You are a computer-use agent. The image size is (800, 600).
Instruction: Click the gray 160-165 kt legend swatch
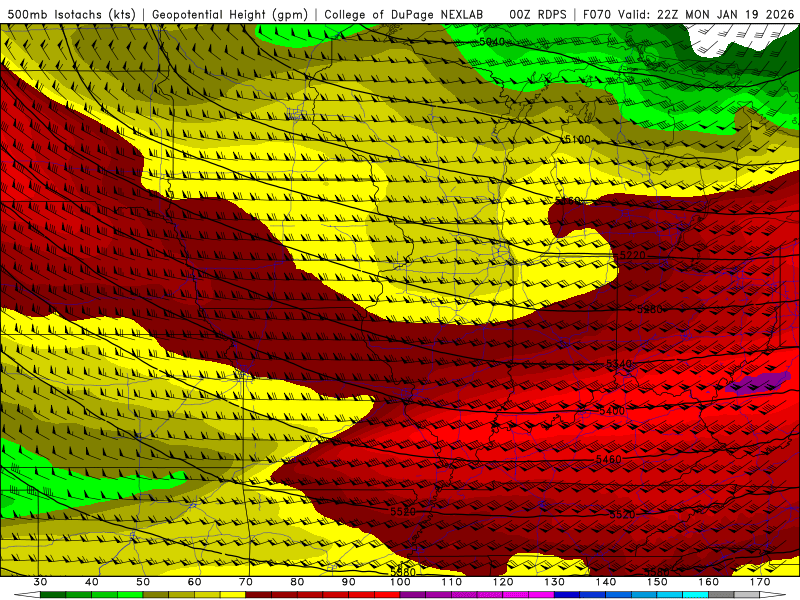coord(721,595)
